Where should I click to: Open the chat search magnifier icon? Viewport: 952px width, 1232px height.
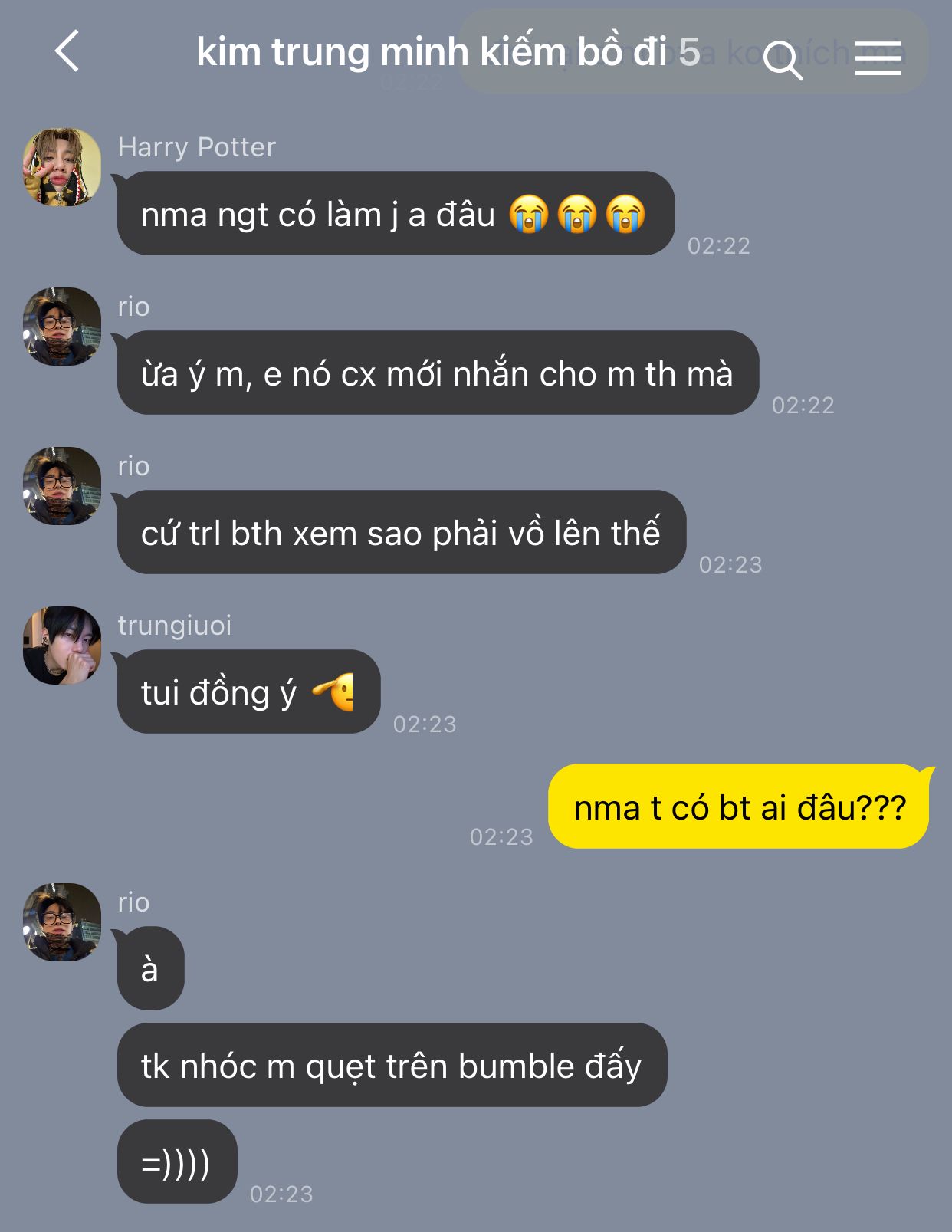pyautogui.click(x=783, y=60)
